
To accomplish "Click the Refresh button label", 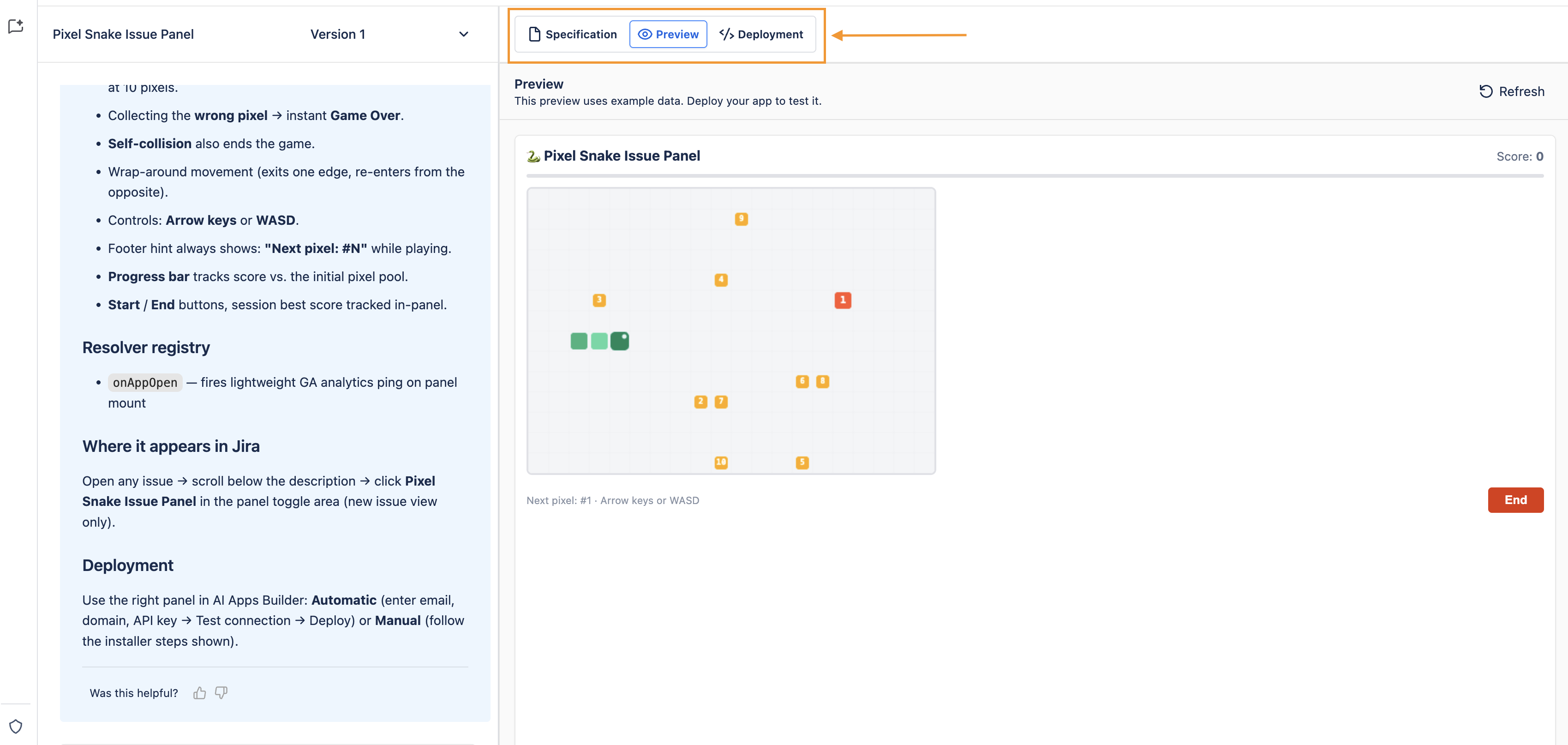I will [x=1521, y=91].
